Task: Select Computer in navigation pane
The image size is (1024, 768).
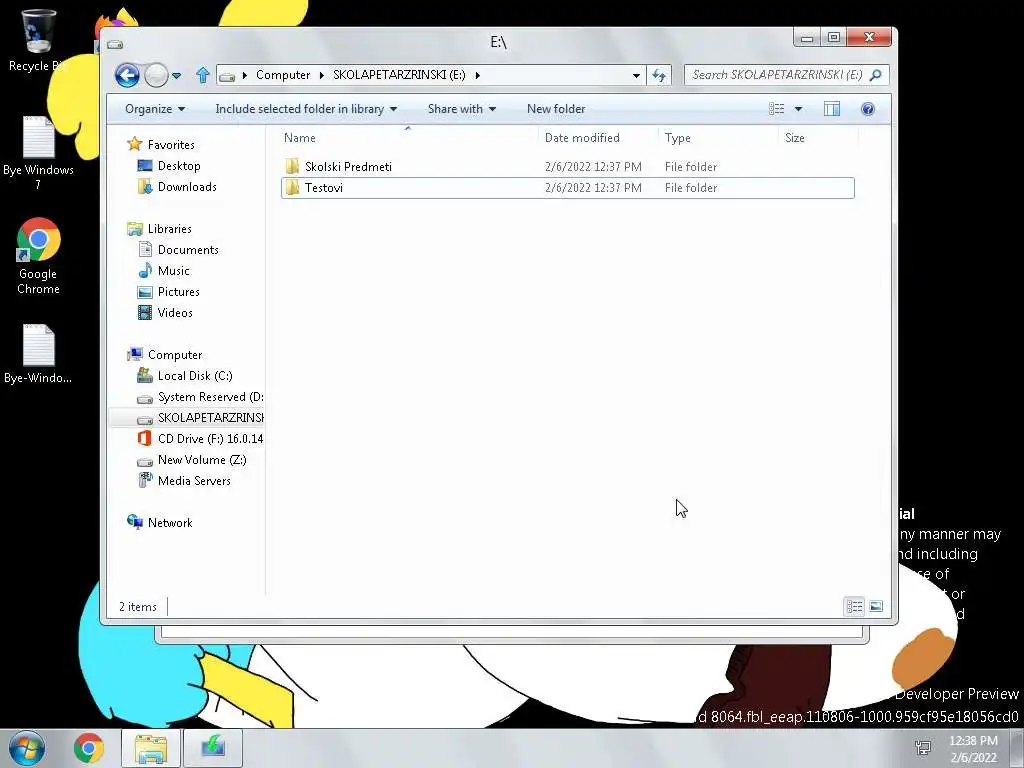Action: point(174,355)
